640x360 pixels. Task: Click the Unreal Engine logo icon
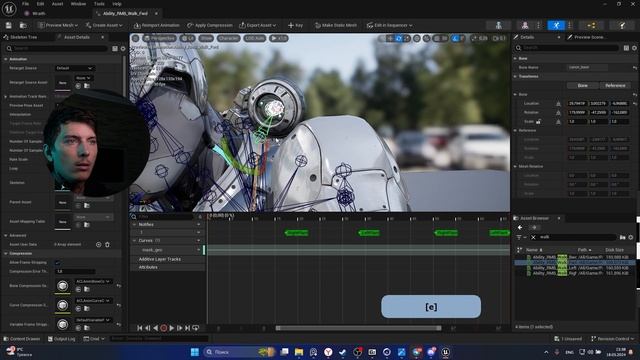tap(9, 9)
